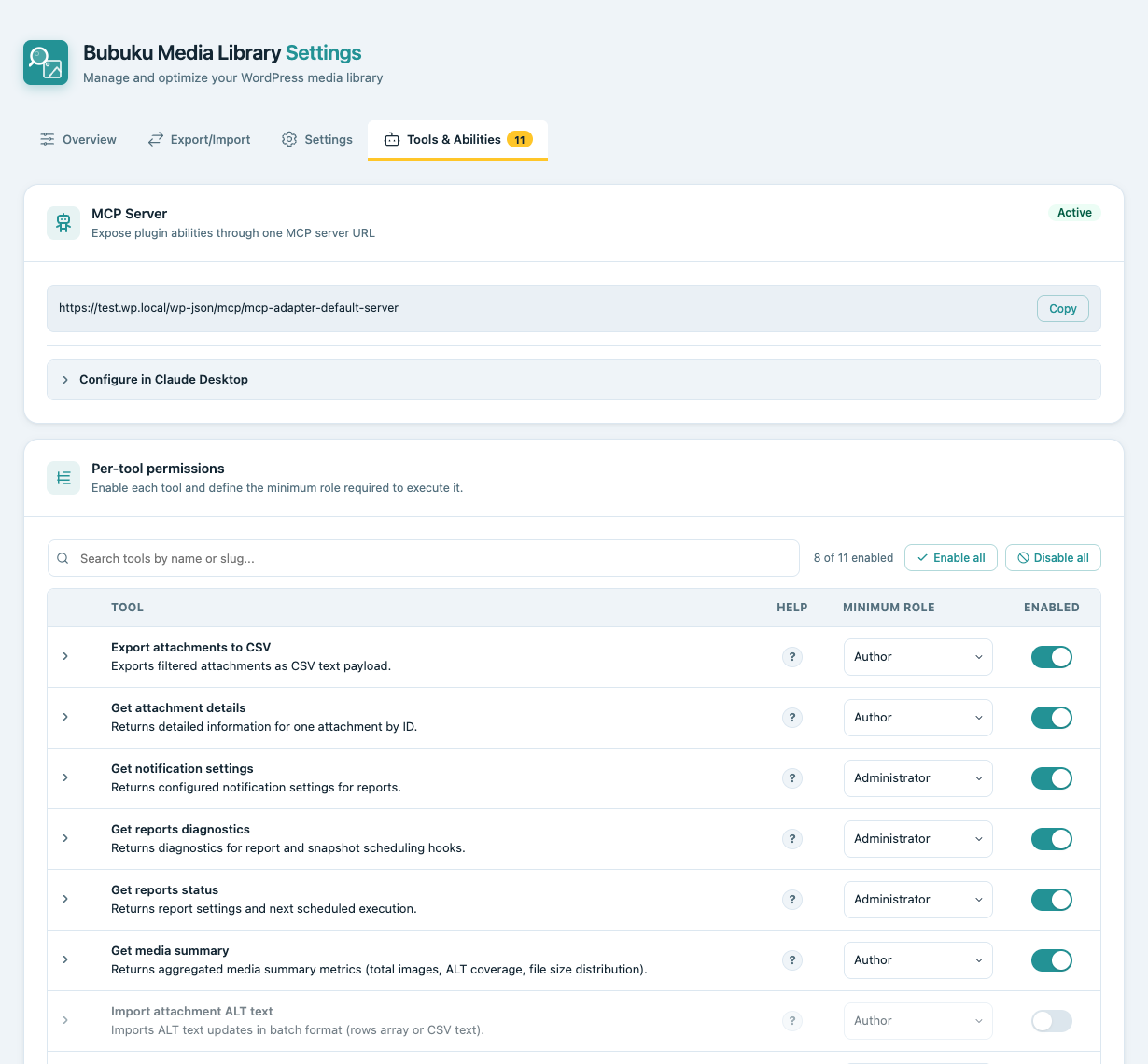Switch to the Overview tab
The height and width of the screenshot is (1064, 1148).
(x=78, y=139)
